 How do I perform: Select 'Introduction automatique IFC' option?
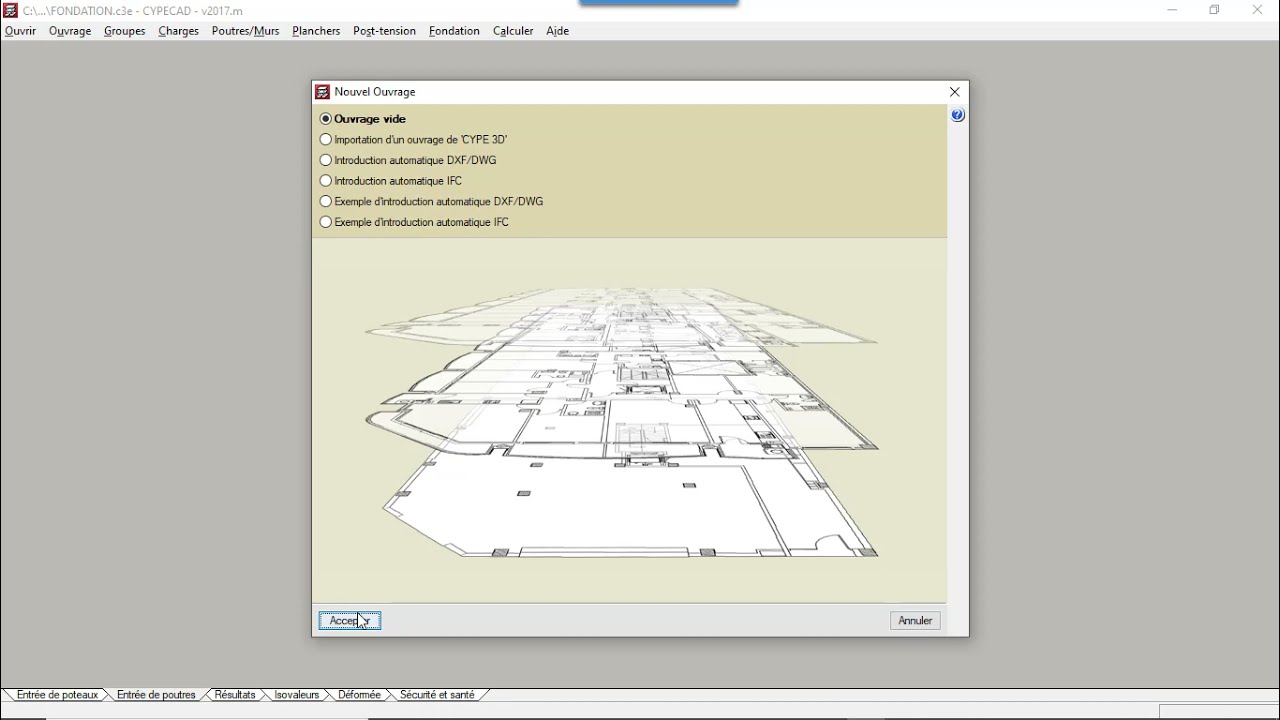[x=391, y=181]
